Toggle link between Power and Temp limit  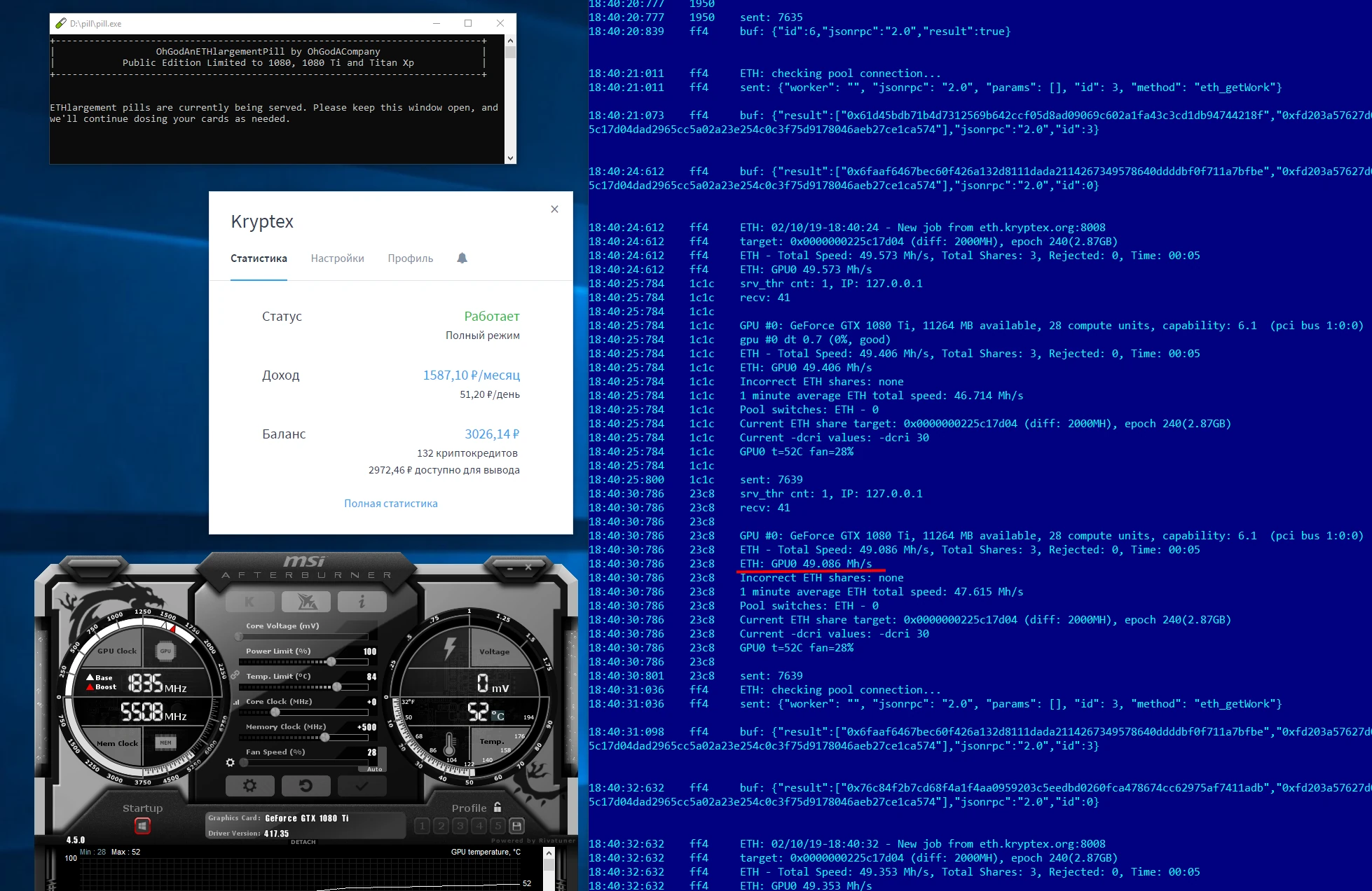tap(235, 675)
